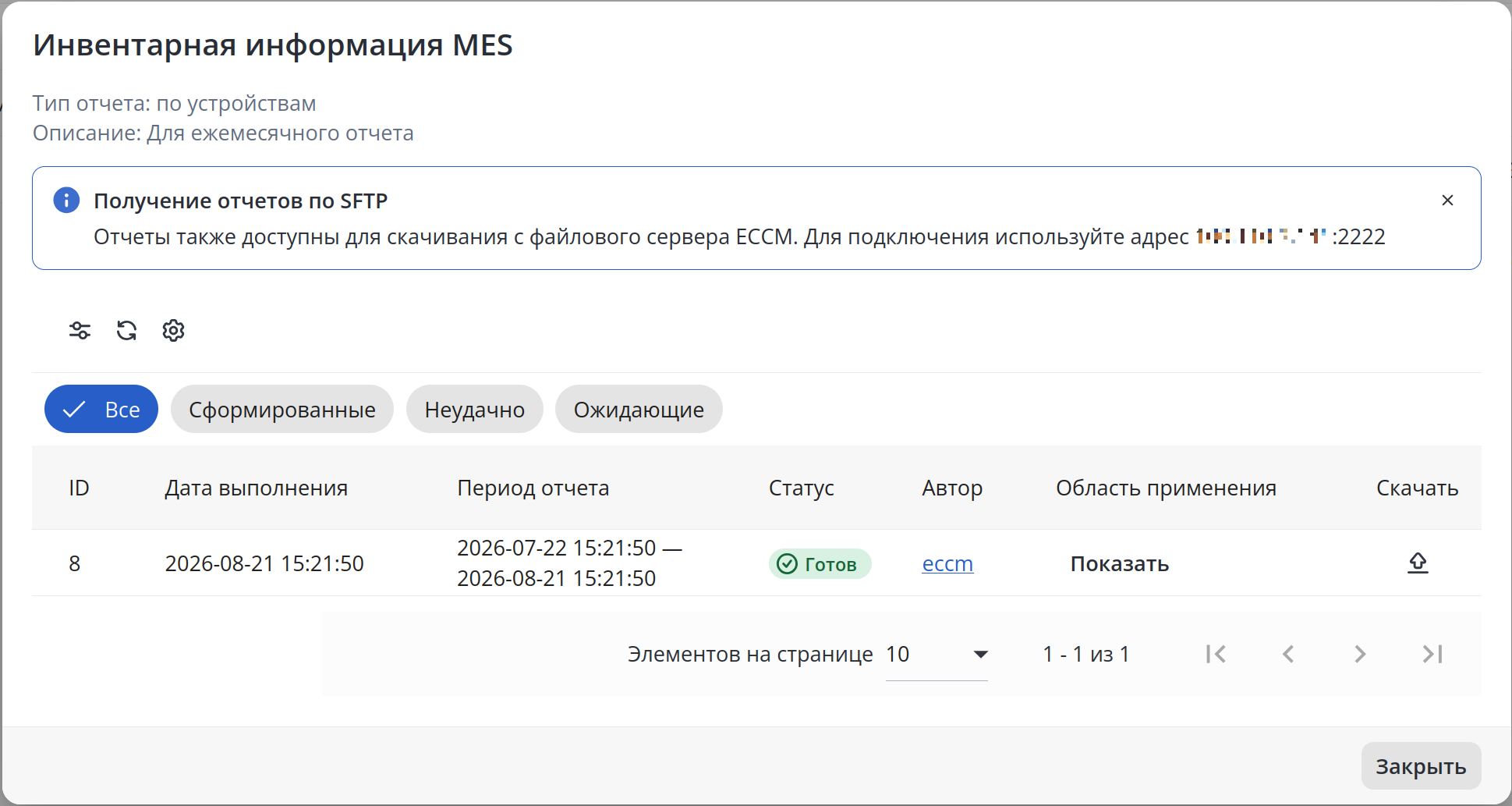Image resolution: width=1512 pixels, height=806 pixels.
Task: Select the Неудачно filter chip
Action: coord(475,409)
